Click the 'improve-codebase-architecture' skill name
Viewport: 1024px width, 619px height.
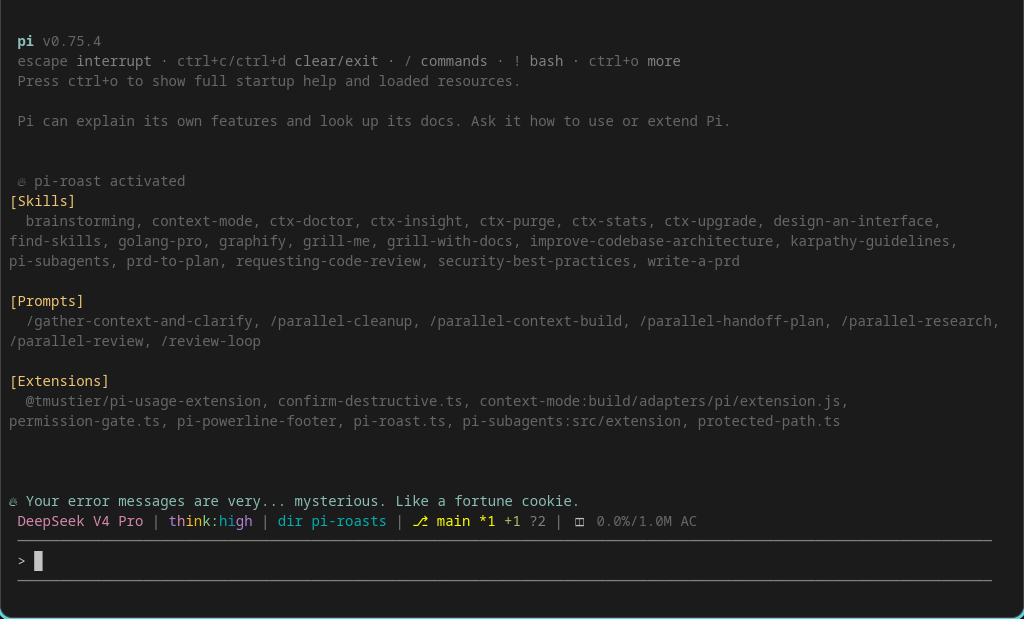(x=651, y=242)
